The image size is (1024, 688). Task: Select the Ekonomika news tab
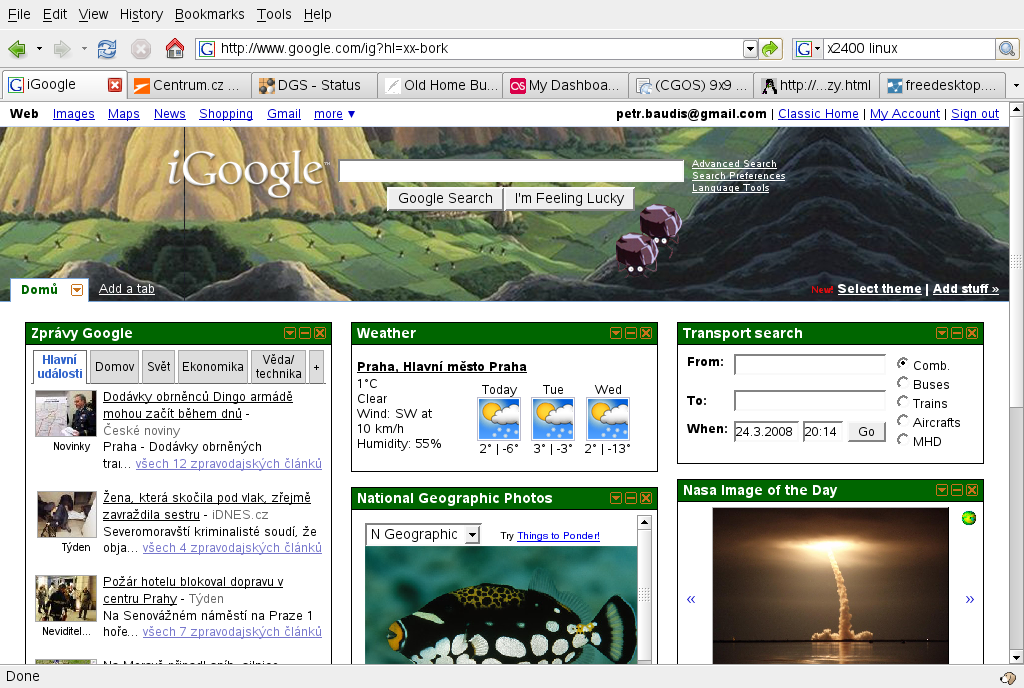pyautogui.click(x=213, y=367)
